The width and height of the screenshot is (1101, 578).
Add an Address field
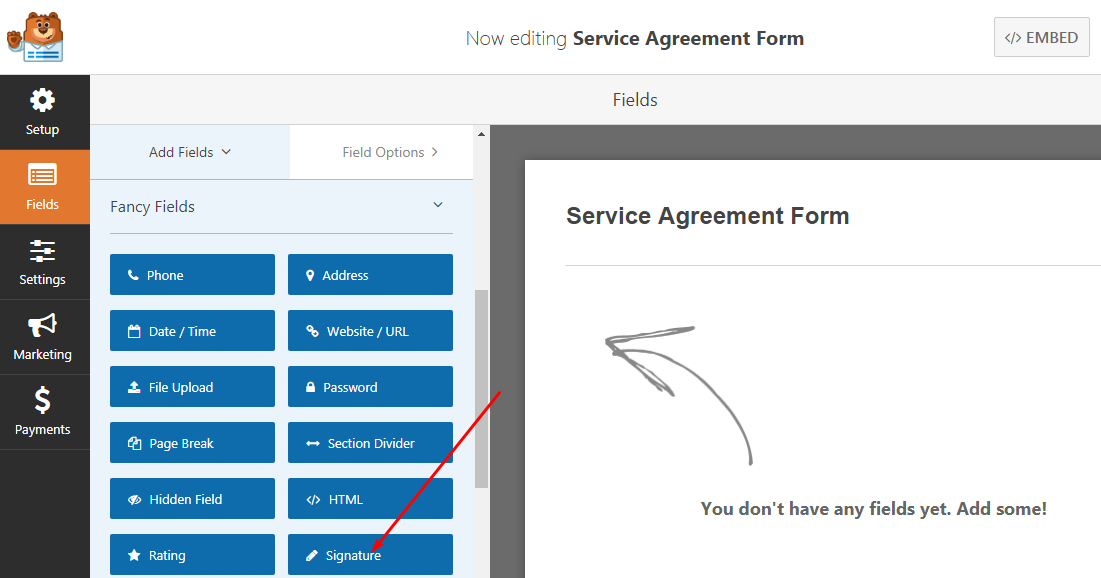point(370,275)
